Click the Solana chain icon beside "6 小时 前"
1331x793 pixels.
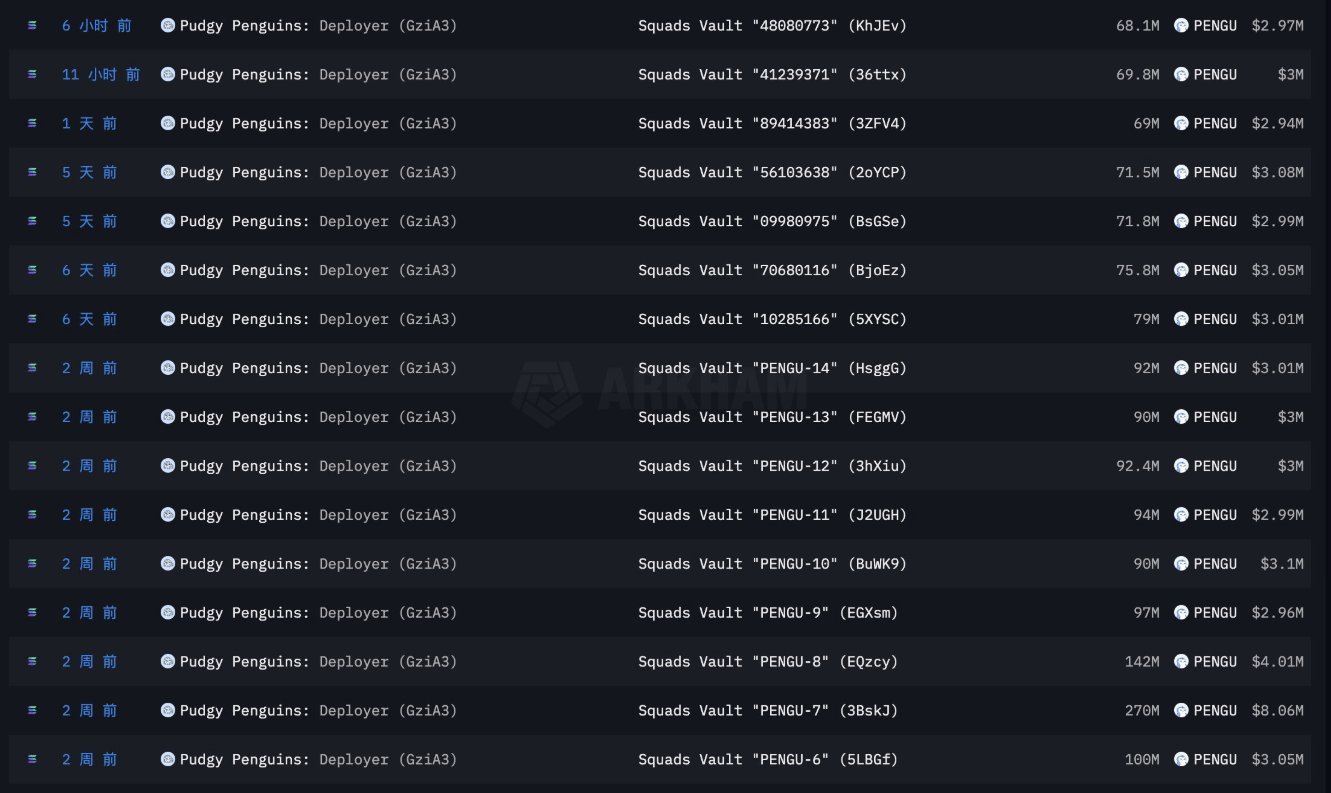[32, 26]
